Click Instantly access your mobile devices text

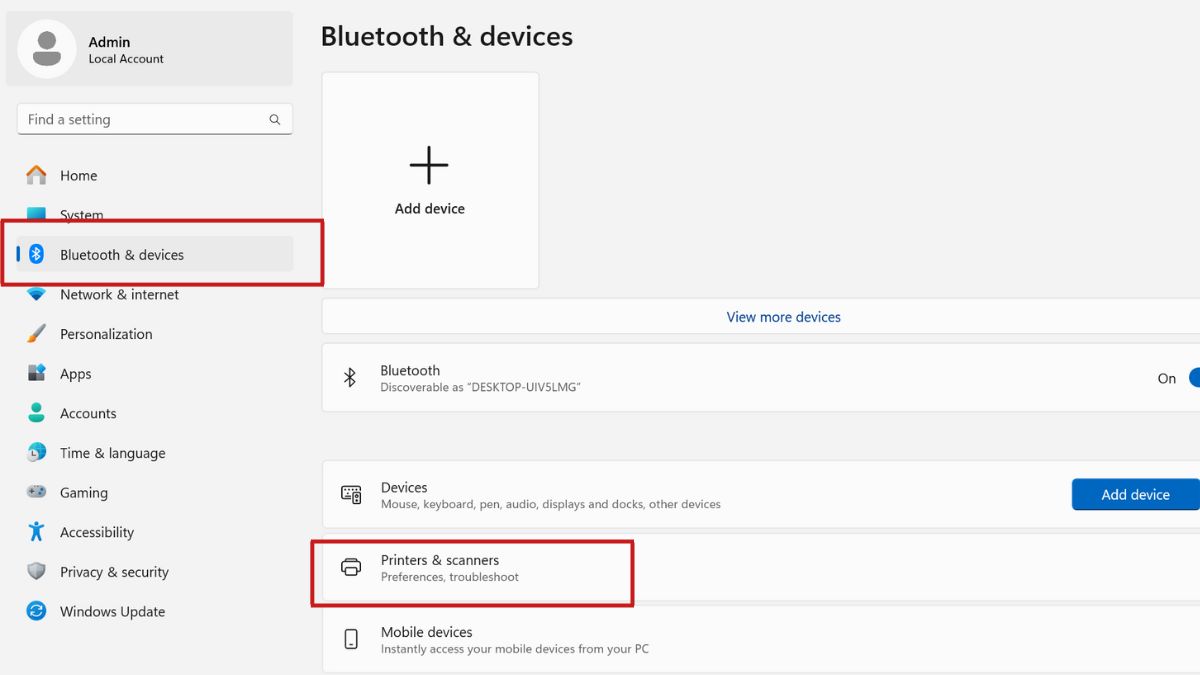pyautogui.click(x=515, y=649)
